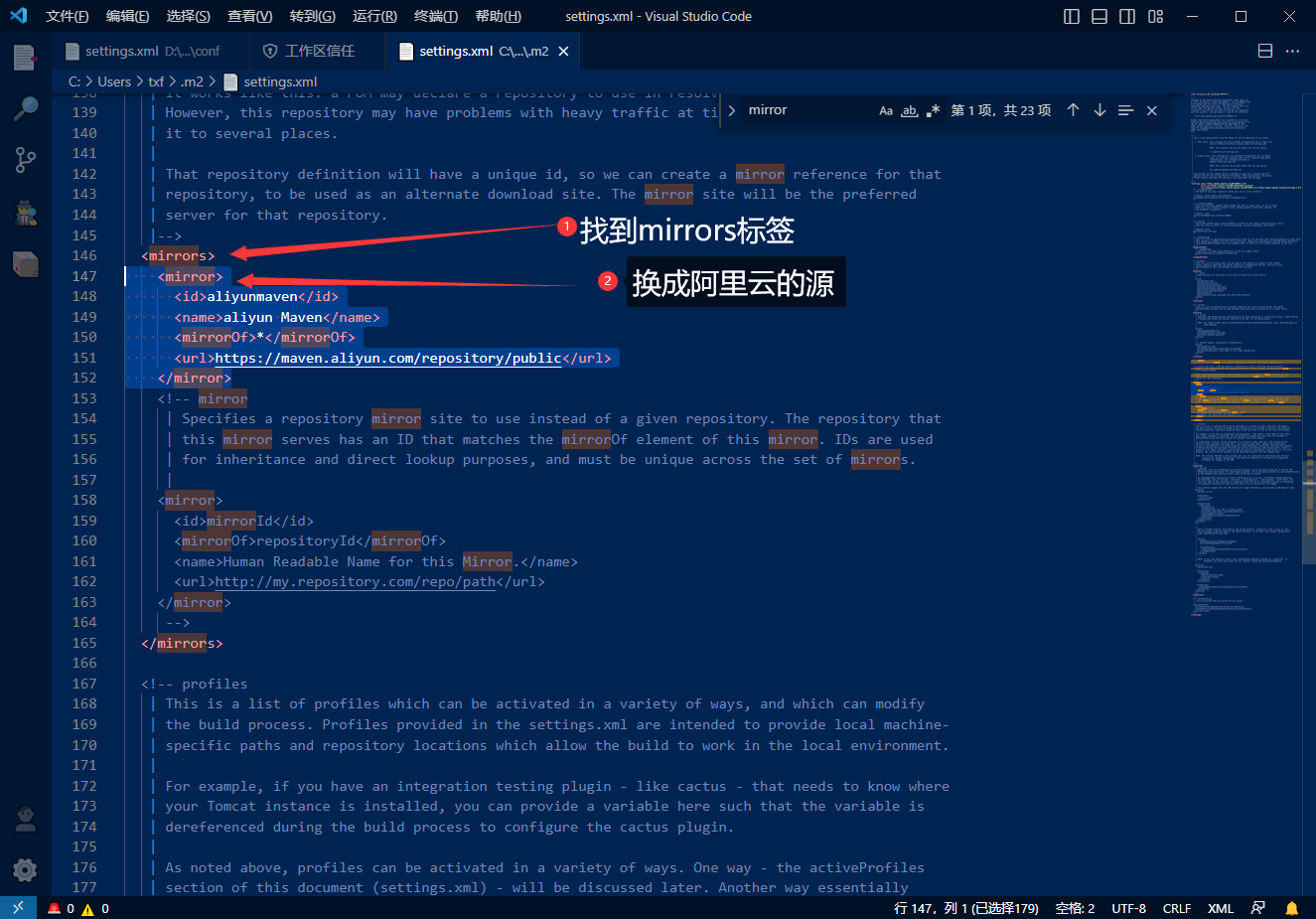1316x919 pixels.
Task: Open the notifications bell in status bar
Action: coord(1291,908)
